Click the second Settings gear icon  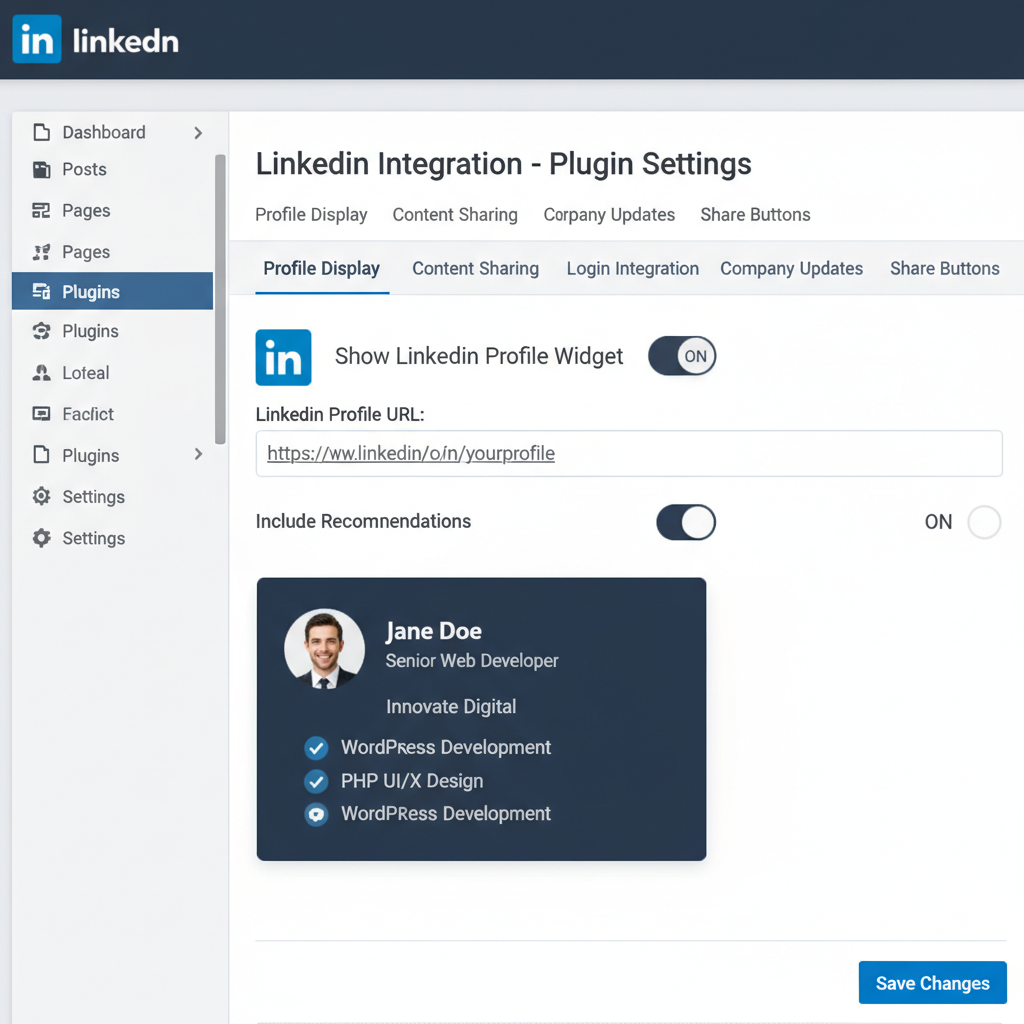point(41,538)
